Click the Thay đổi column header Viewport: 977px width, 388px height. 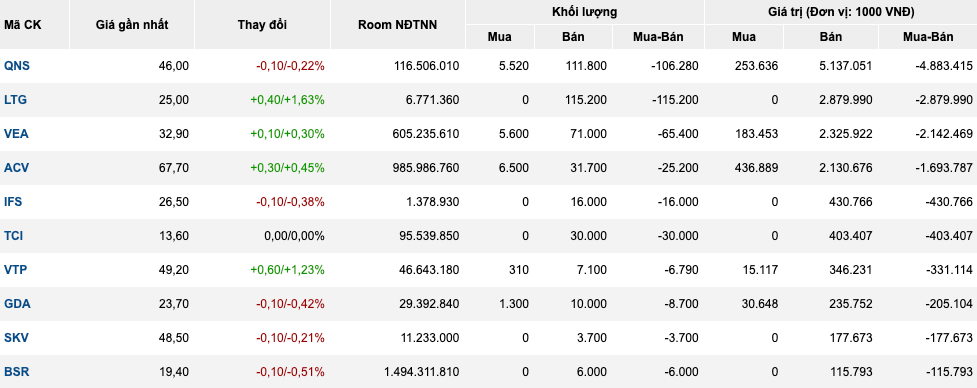coord(262,25)
